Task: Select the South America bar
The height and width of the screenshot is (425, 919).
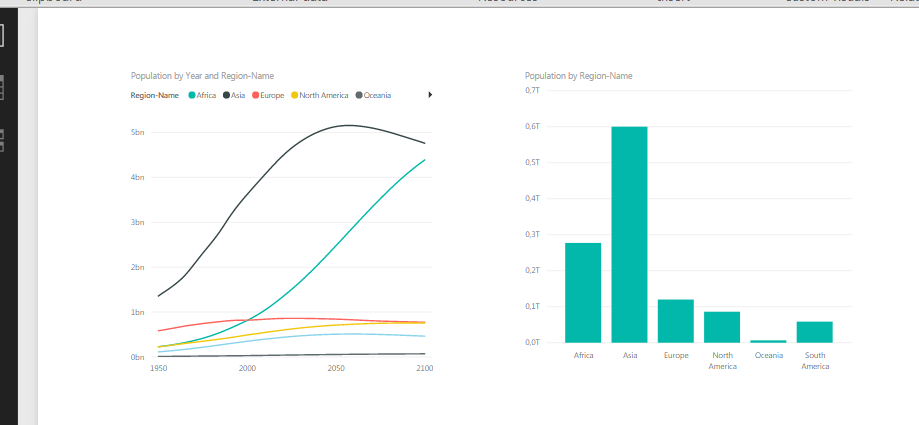Action: tap(815, 332)
